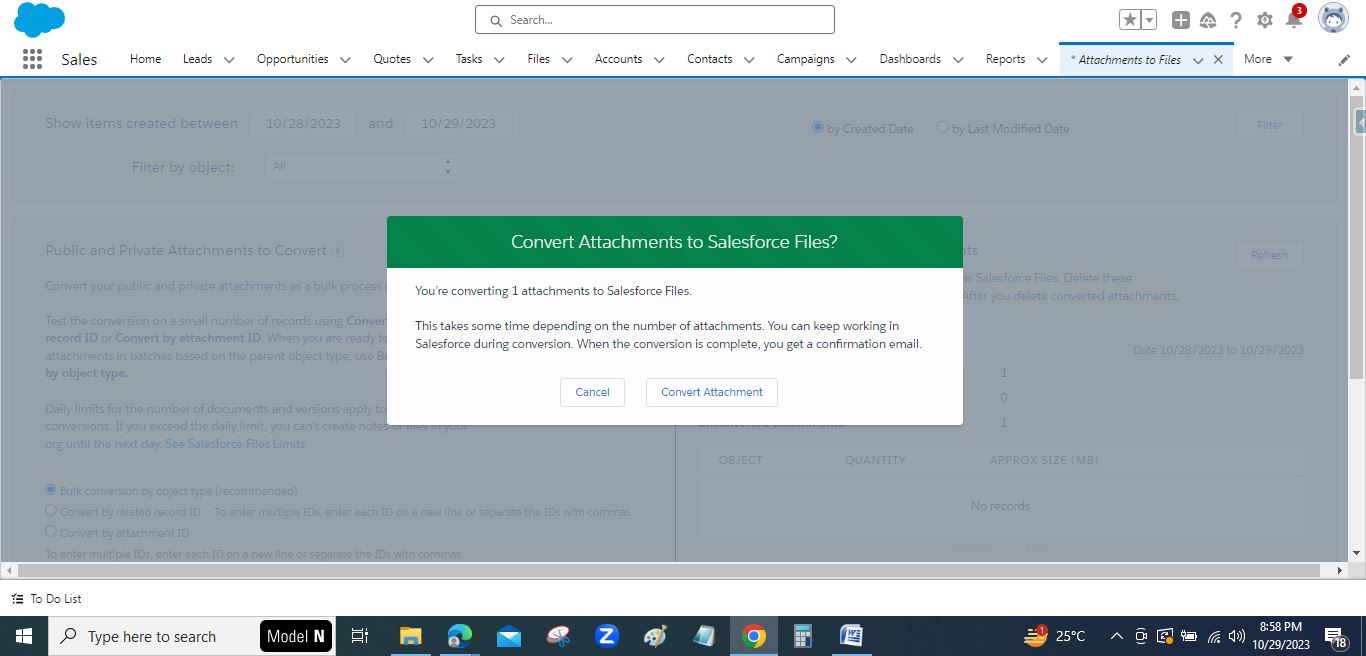Open Microsoft Edge from the taskbar
1366x656 pixels.
click(x=459, y=636)
